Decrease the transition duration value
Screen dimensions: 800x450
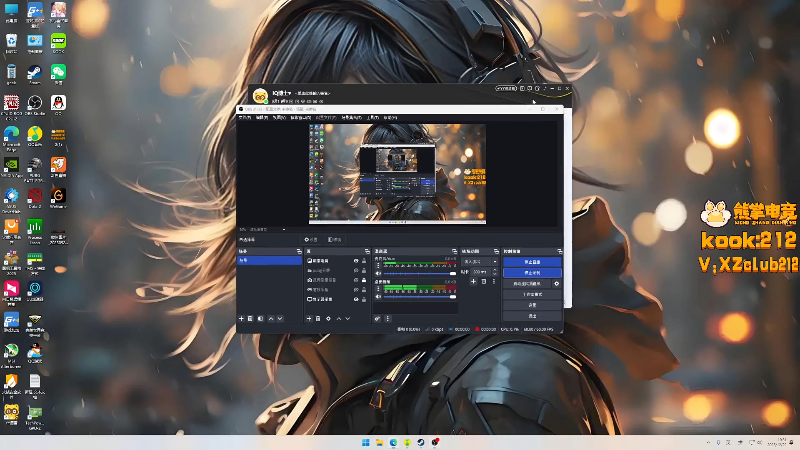[x=494, y=274]
